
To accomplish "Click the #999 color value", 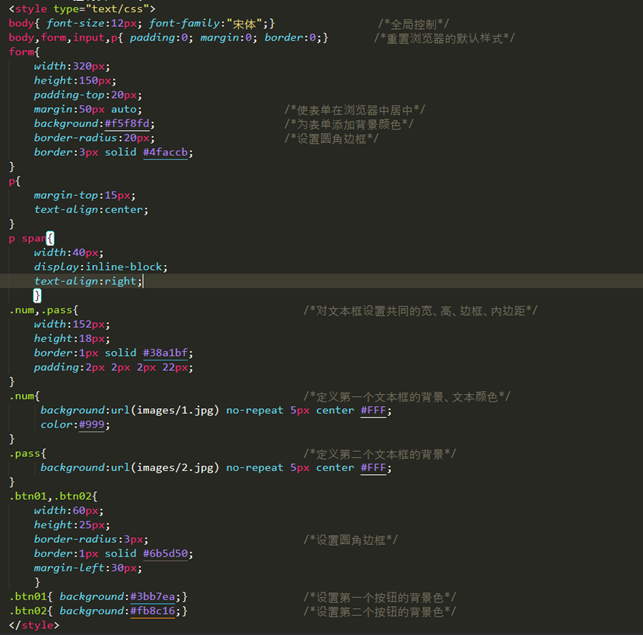I will [x=92, y=425].
